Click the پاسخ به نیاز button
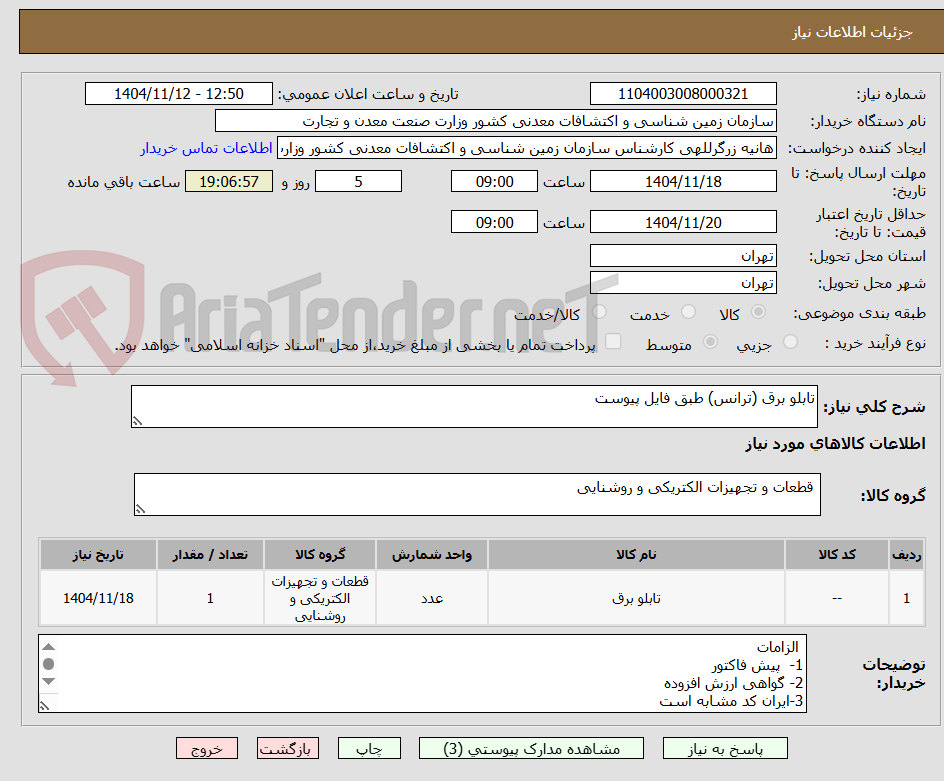 (725, 748)
